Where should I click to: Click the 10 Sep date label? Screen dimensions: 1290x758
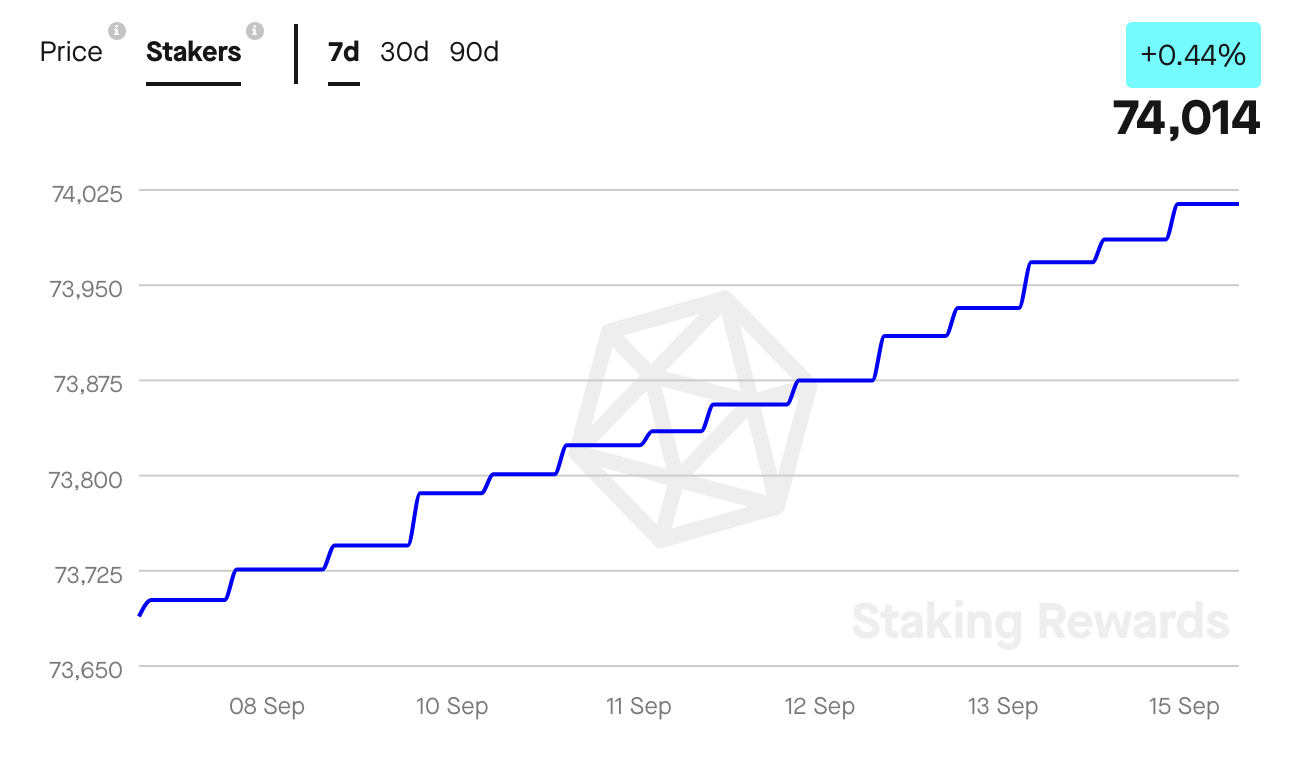452,707
